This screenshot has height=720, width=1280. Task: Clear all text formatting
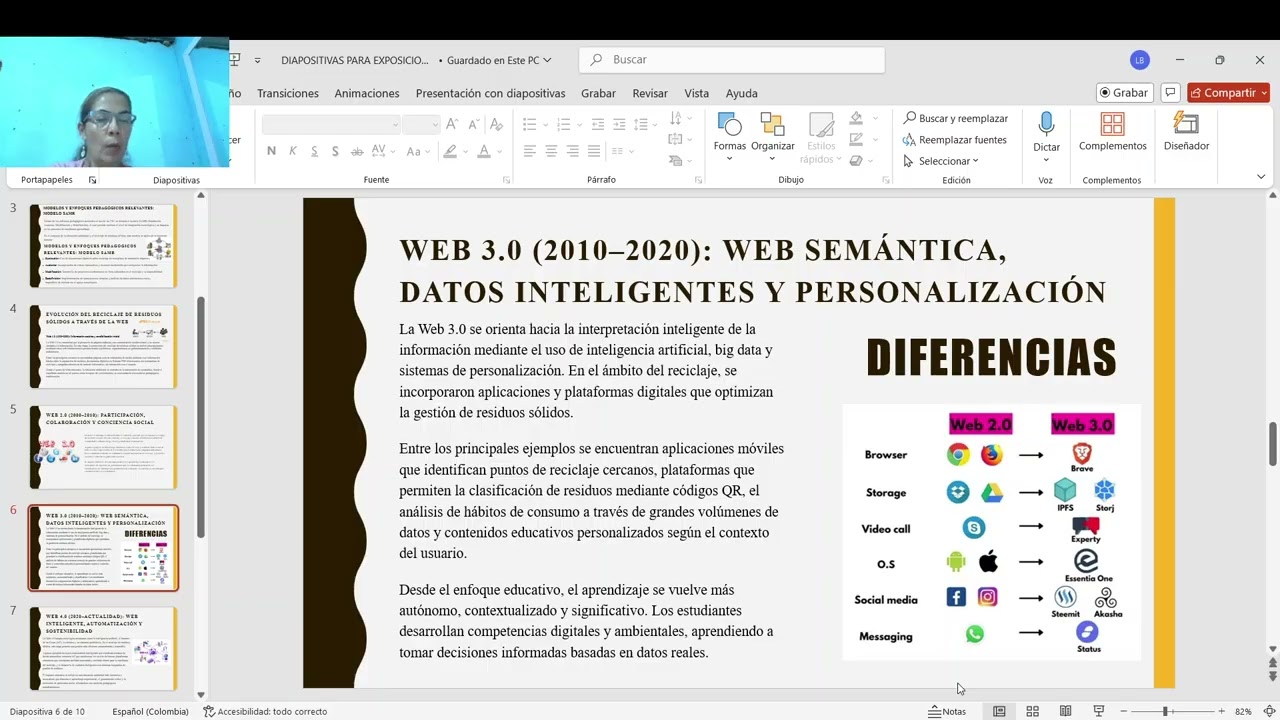499,124
